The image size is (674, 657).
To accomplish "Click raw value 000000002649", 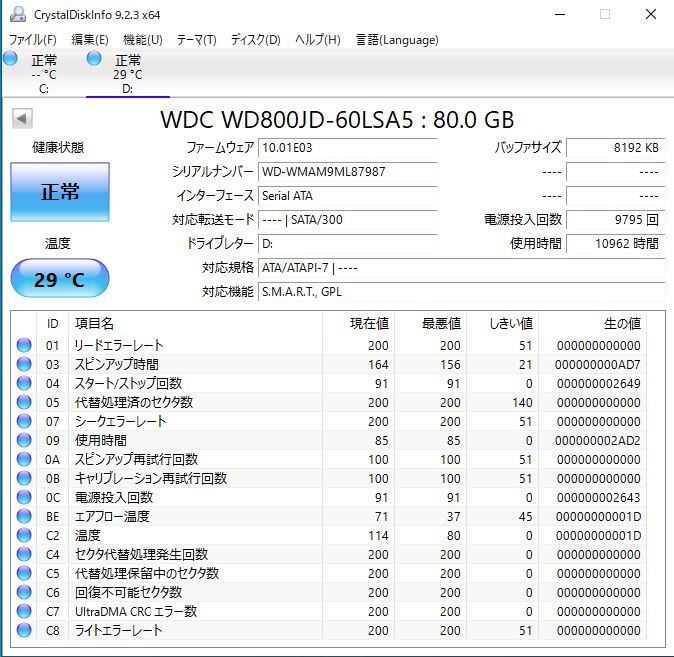I will [598, 384].
